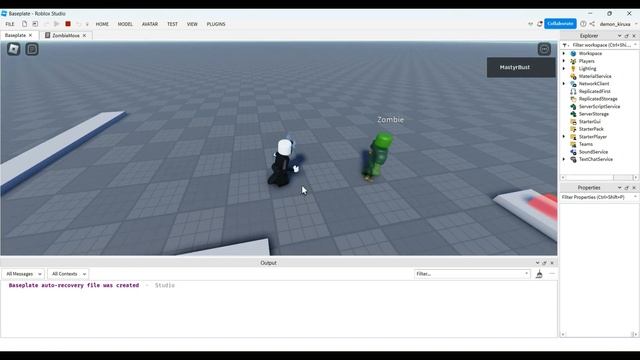640x360 pixels.
Task: Open the Properties panel options chevron
Action: (619, 188)
